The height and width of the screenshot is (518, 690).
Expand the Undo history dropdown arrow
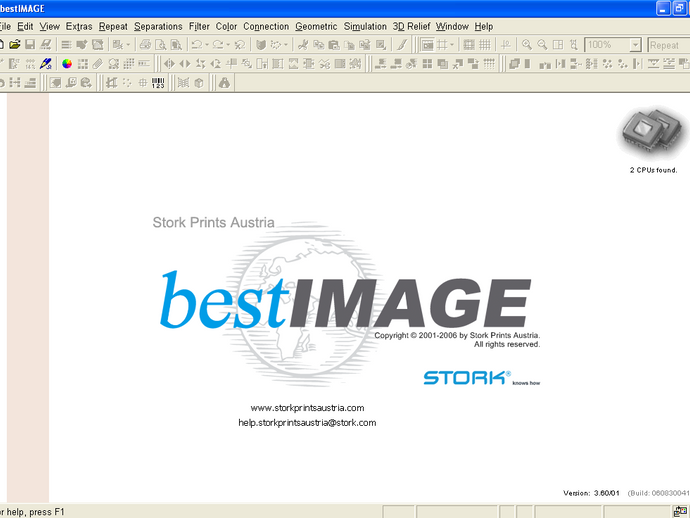click(207, 44)
